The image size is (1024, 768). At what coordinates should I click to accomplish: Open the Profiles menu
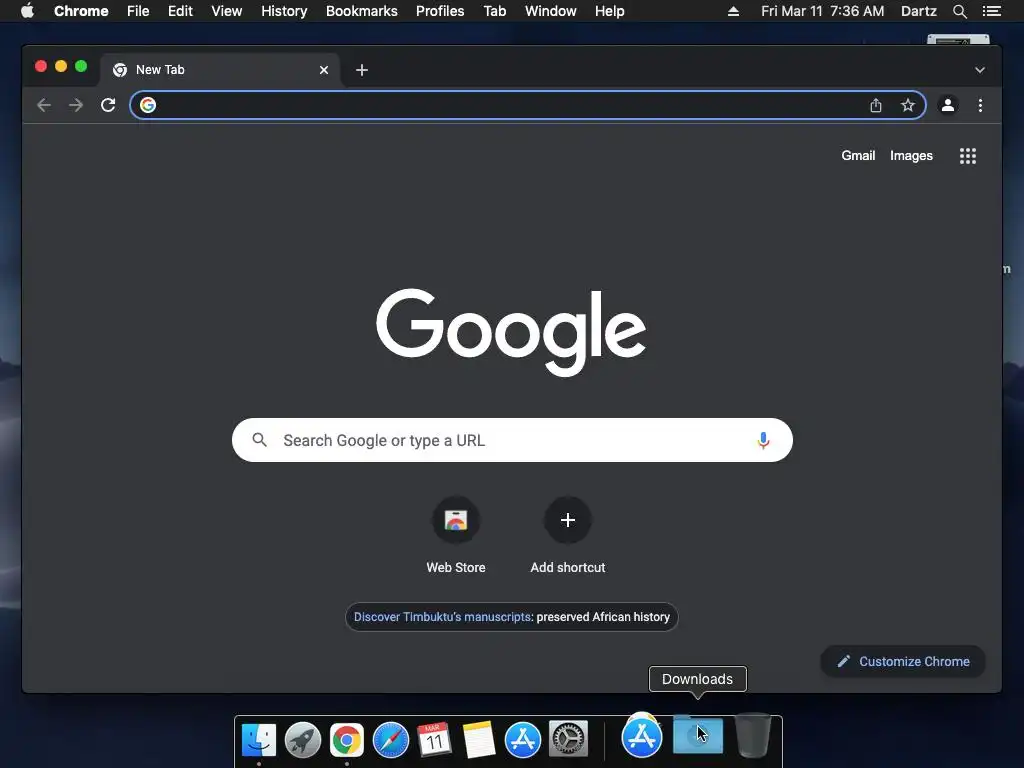[x=440, y=11]
